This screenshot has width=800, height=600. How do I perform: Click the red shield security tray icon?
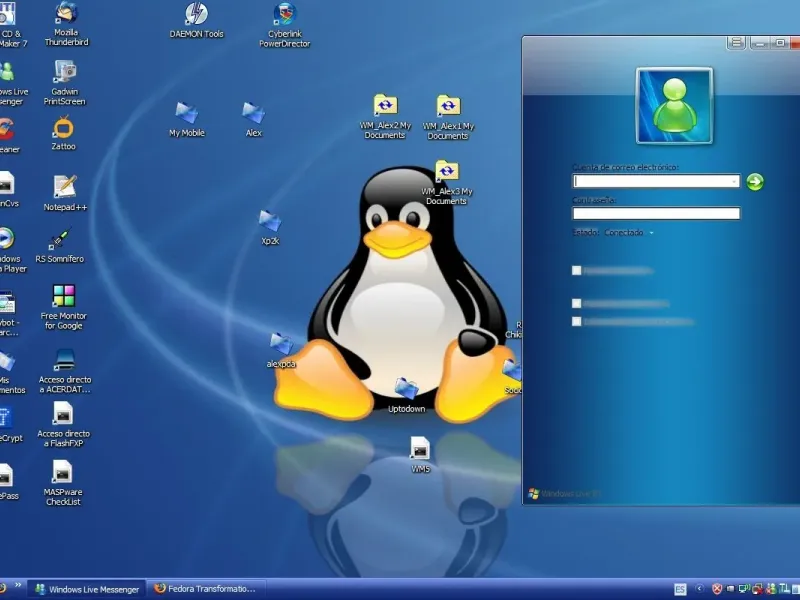(717, 589)
